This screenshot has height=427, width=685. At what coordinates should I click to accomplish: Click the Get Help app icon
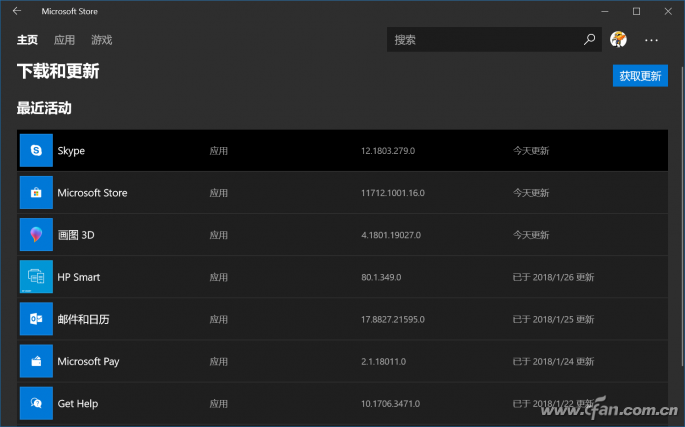tap(36, 403)
